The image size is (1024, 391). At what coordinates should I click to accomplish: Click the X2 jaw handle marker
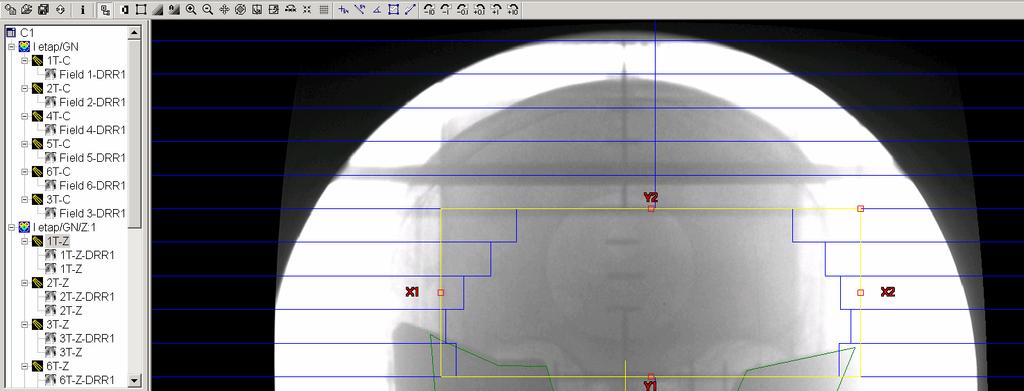861,292
